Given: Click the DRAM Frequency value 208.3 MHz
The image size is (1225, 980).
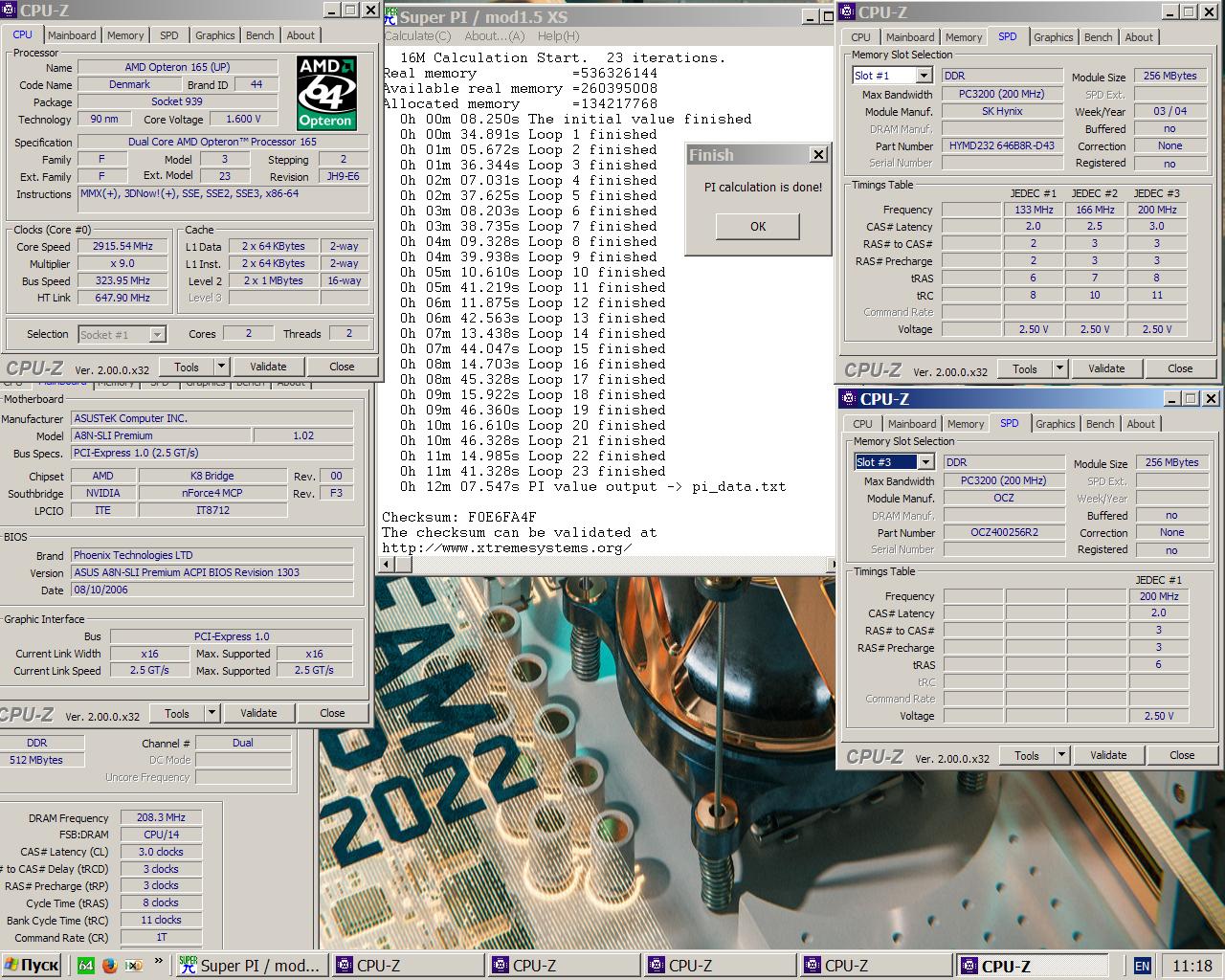Looking at the screenshot, I should click(161, 817).
